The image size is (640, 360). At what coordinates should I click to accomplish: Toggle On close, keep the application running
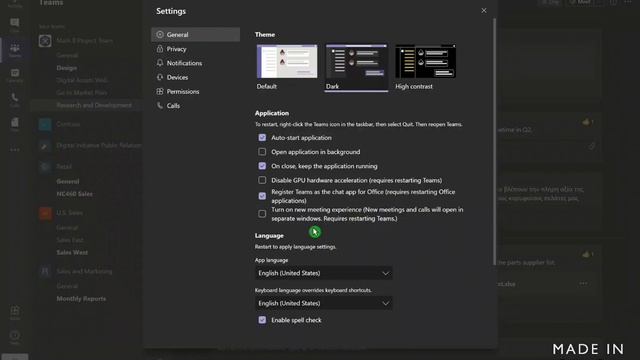(262, 166)
